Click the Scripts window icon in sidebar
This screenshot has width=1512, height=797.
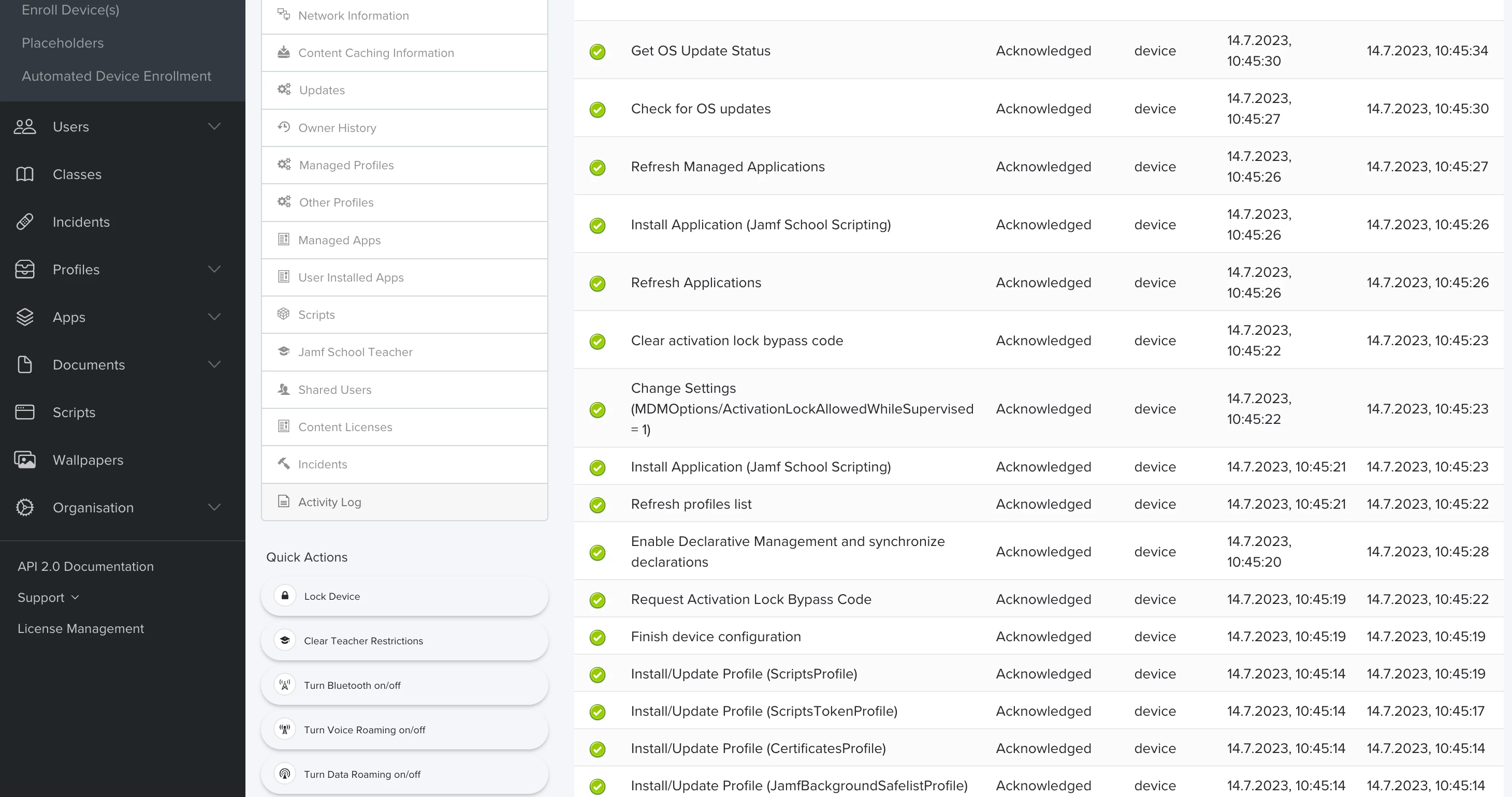coord(25,411)
